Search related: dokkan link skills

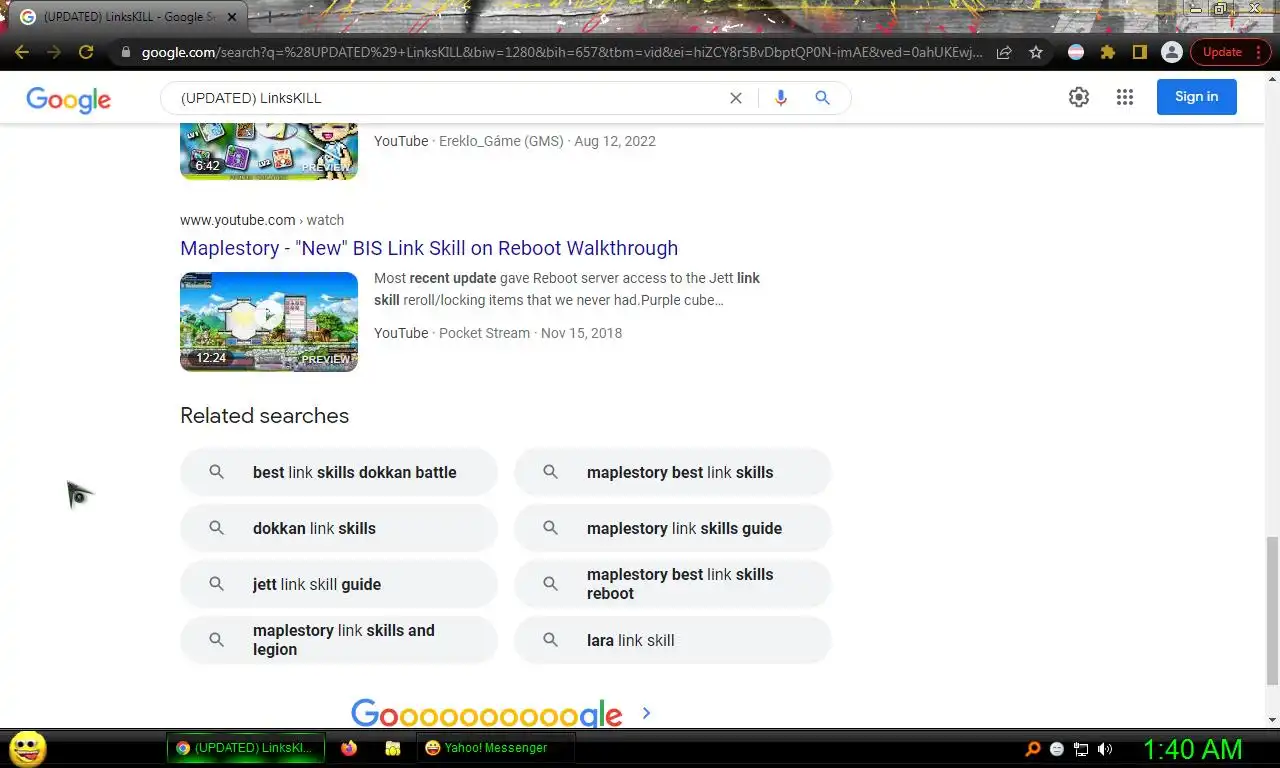(339, 528)
